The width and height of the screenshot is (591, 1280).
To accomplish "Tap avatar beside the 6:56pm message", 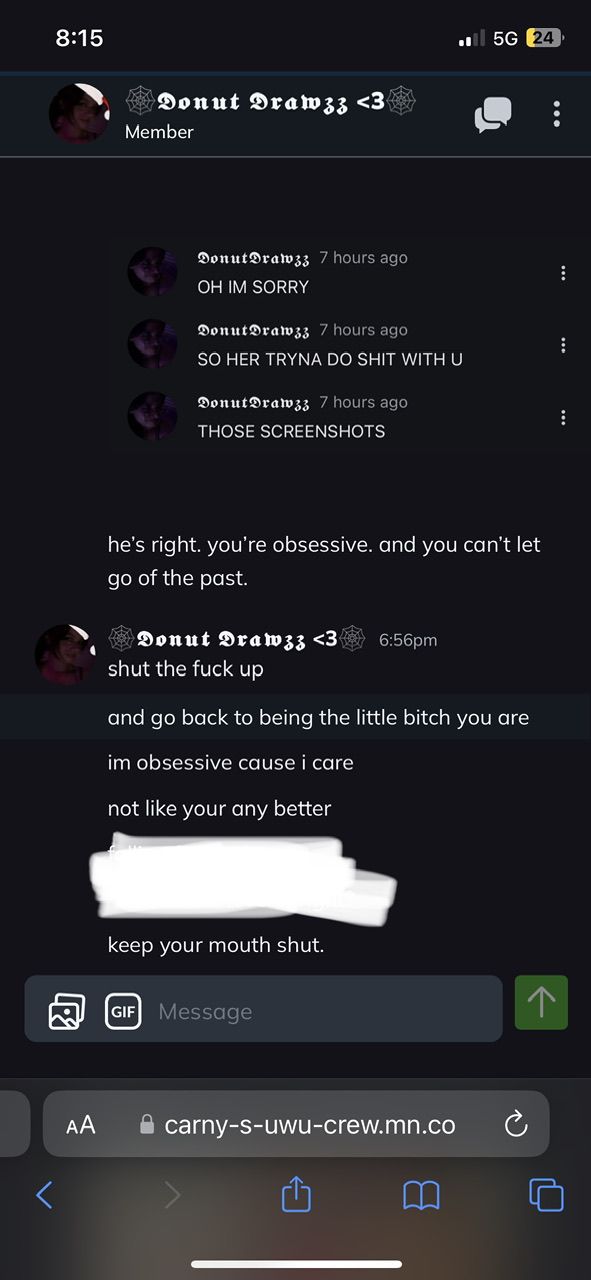I will pos(65,655).
